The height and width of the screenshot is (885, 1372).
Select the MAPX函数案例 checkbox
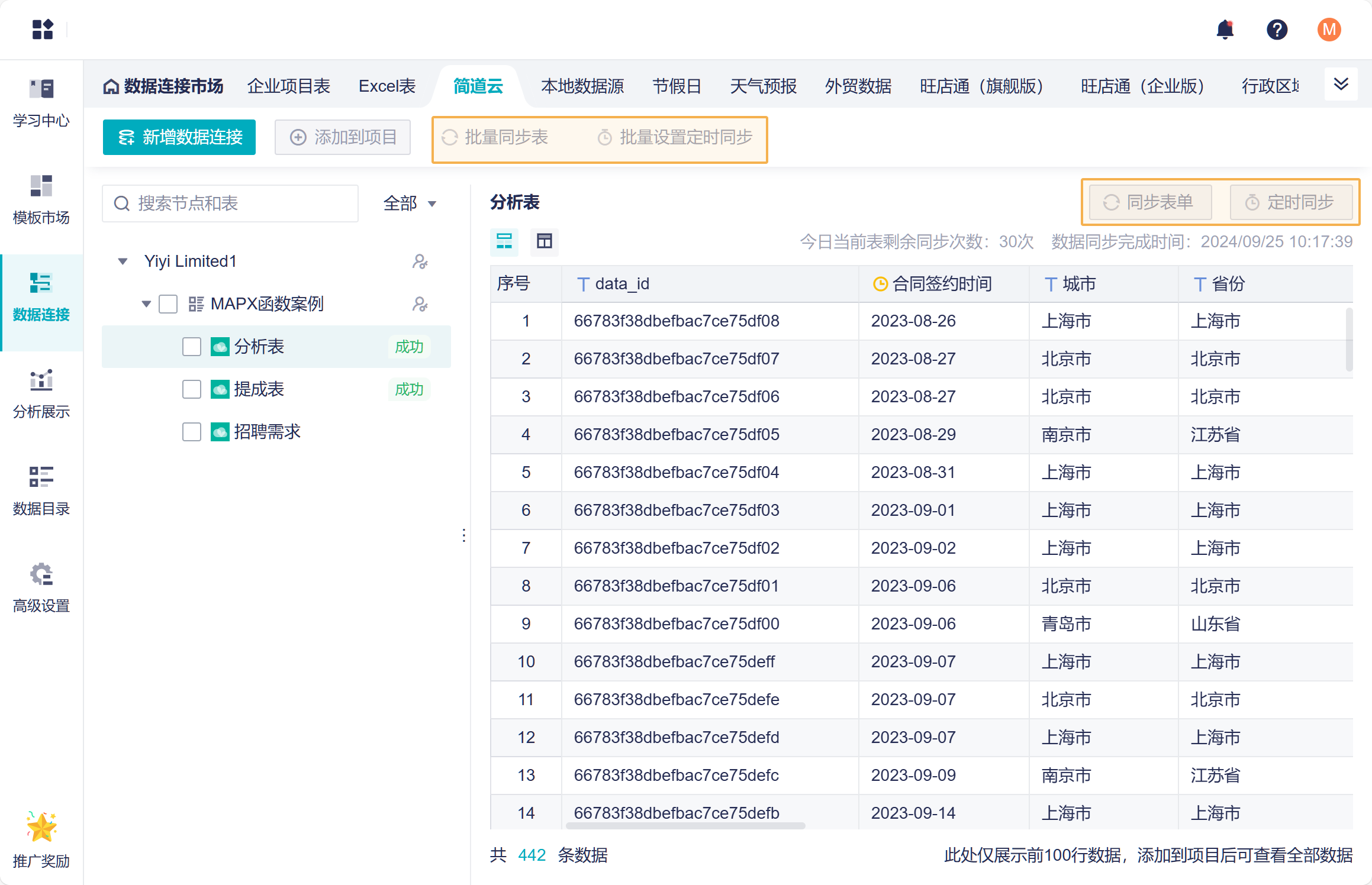coord(168,304)
